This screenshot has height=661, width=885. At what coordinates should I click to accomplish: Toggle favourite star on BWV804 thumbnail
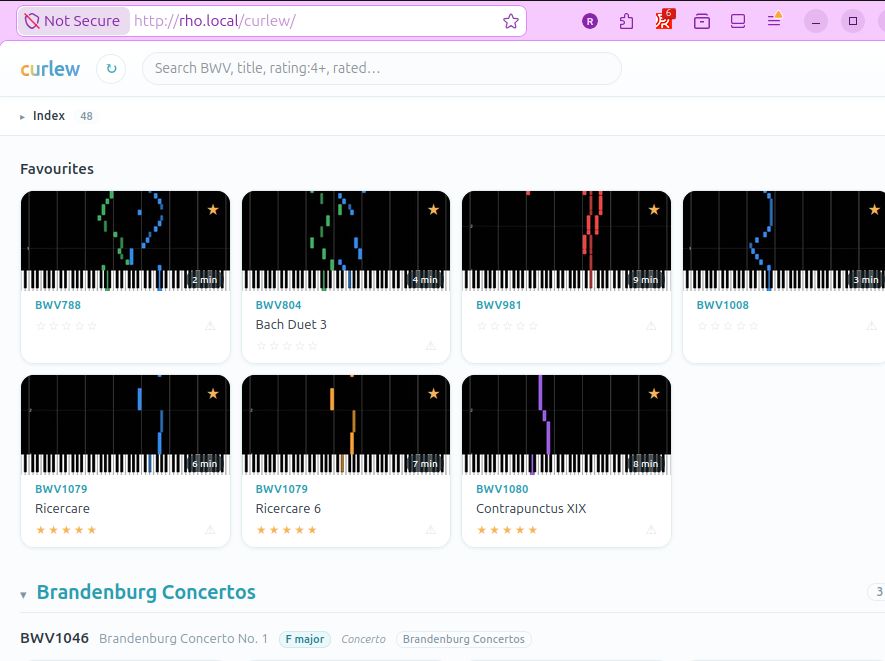[433, 210]
